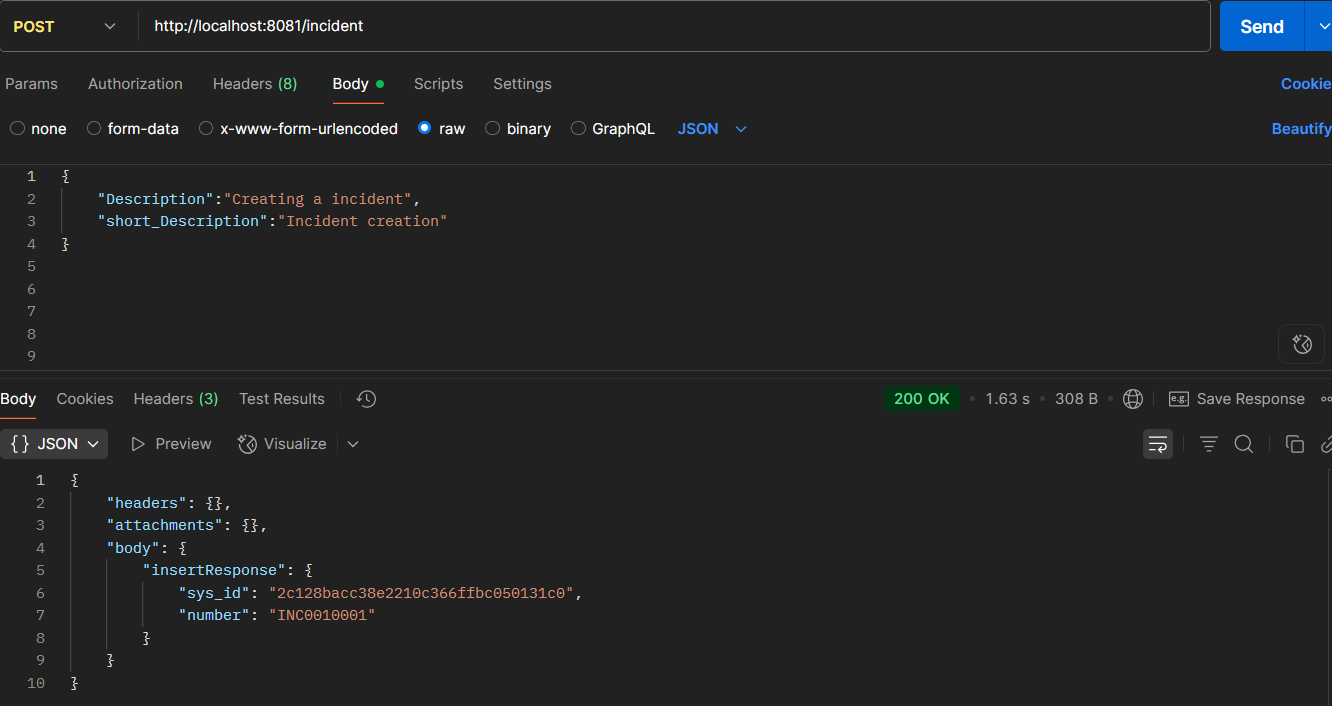Click the "short_Description" key
Viewport: 1332px width, 706px height.
coord(183,221)
